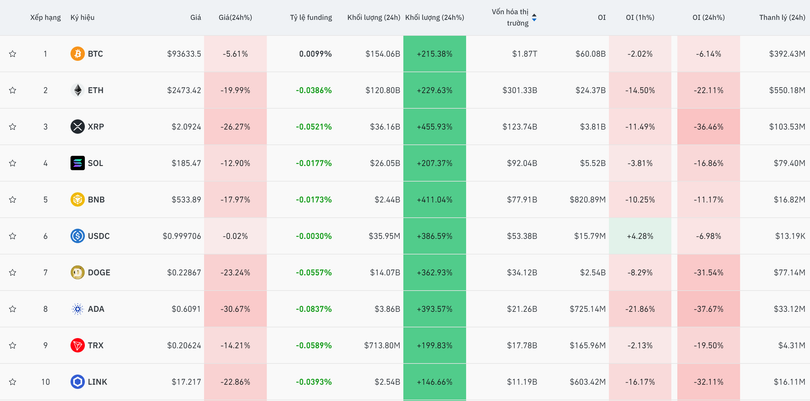The image size is (810, 401).
Task: Click the Bitcoin BTC coin icon
Action: (x=77, y=54)
